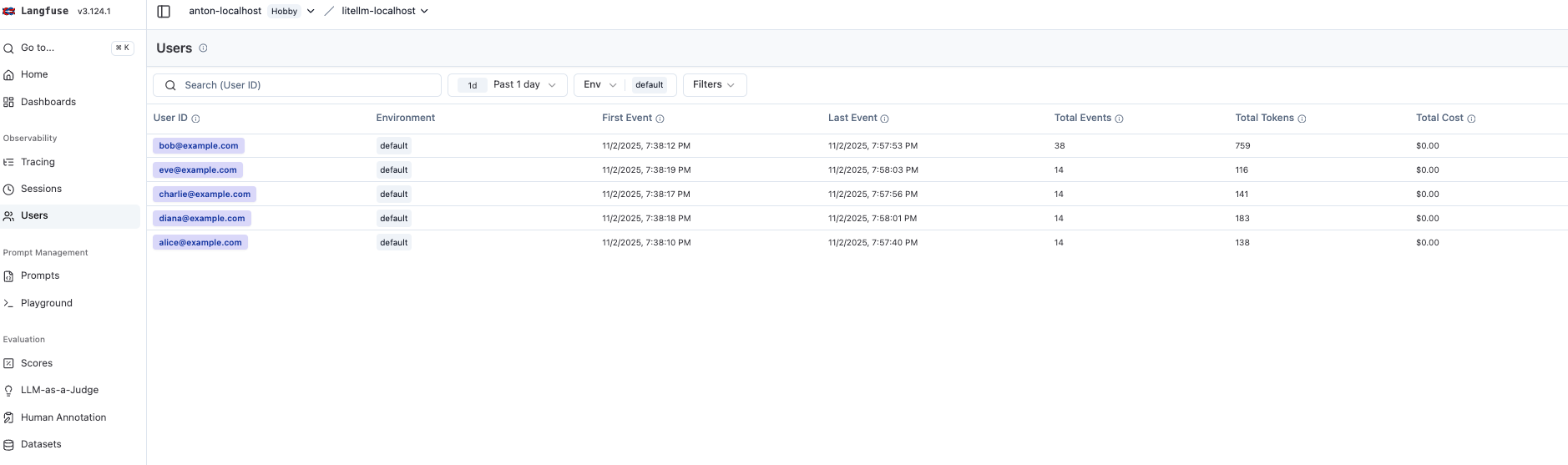Open user charlie@example.com

[x=205, y=195]
